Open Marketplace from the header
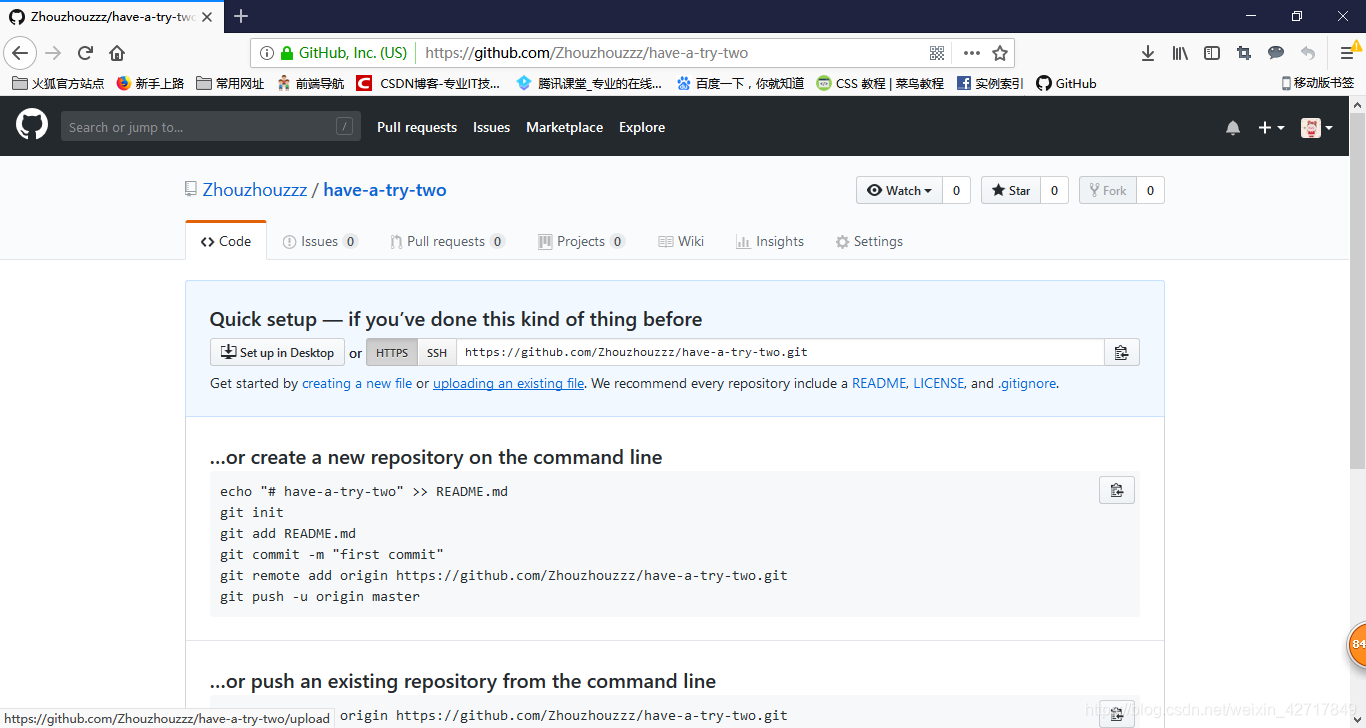The width and height of the screenshot is (1366, 728). pos(565,127)
